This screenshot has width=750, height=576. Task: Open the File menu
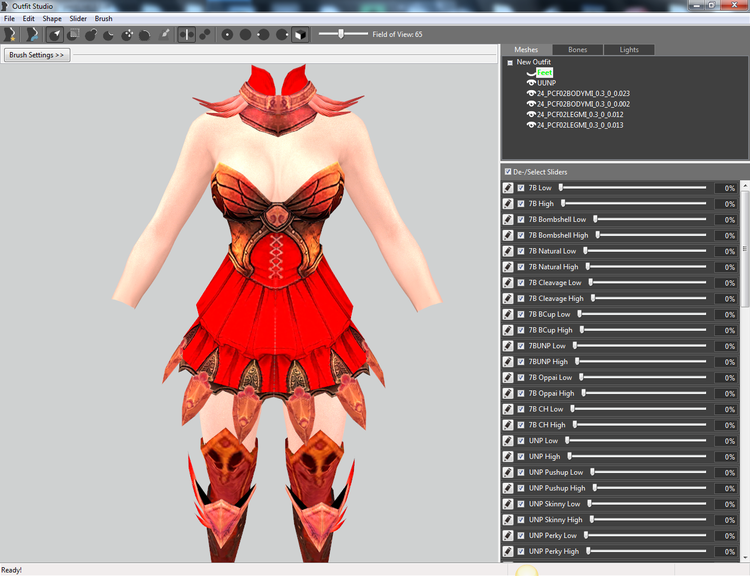pyautogui.click(x=9, y=19)
